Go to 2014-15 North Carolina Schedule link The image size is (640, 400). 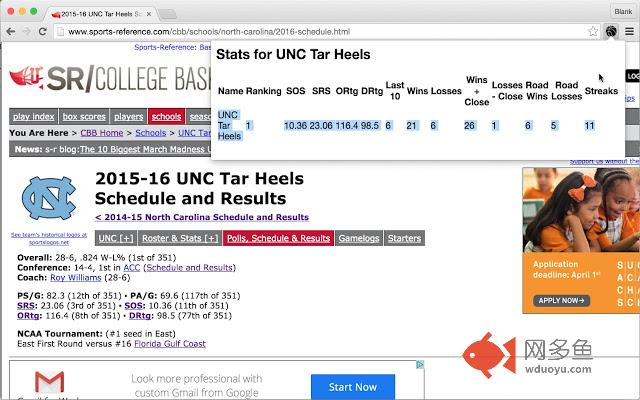pyautogui.click(x=202, y=217)
